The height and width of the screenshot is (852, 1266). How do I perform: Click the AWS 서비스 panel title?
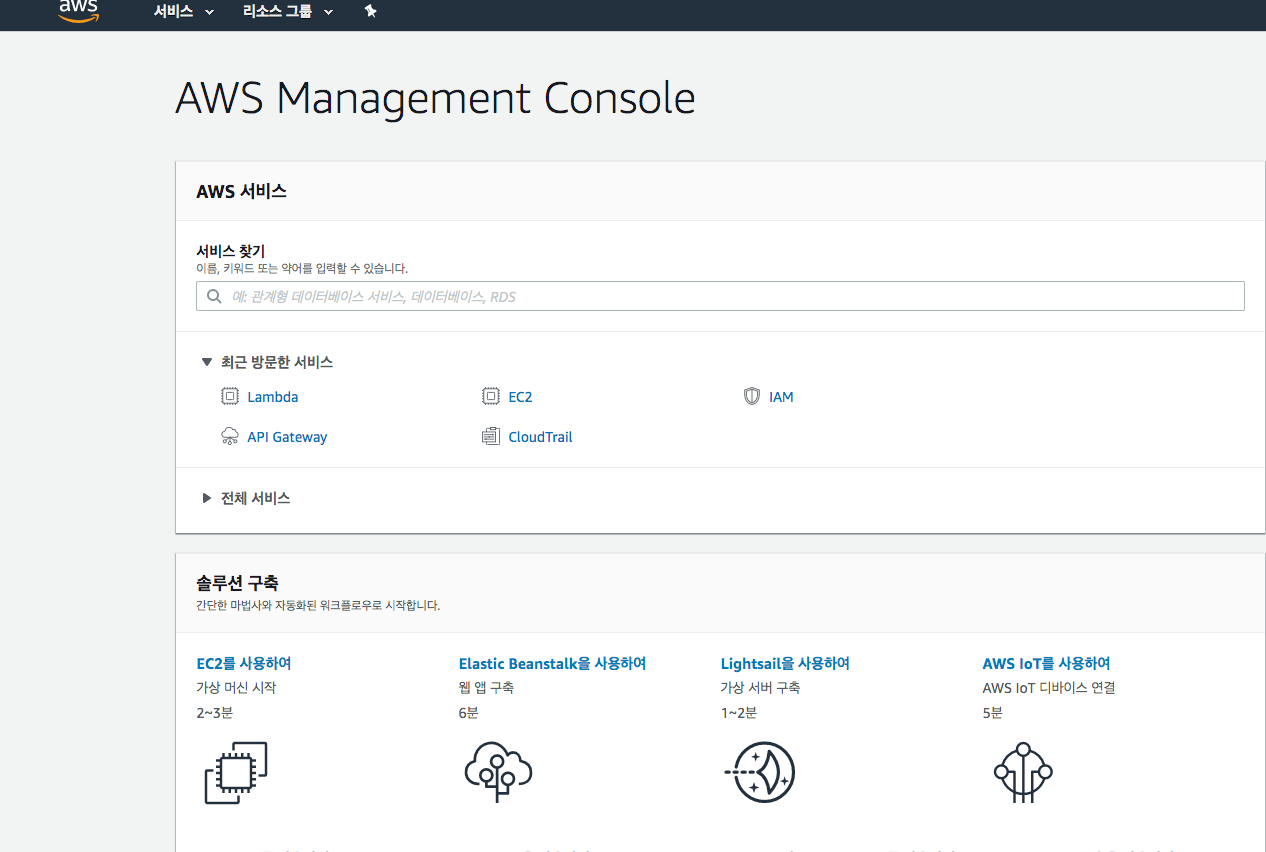(x=241, y=191)
